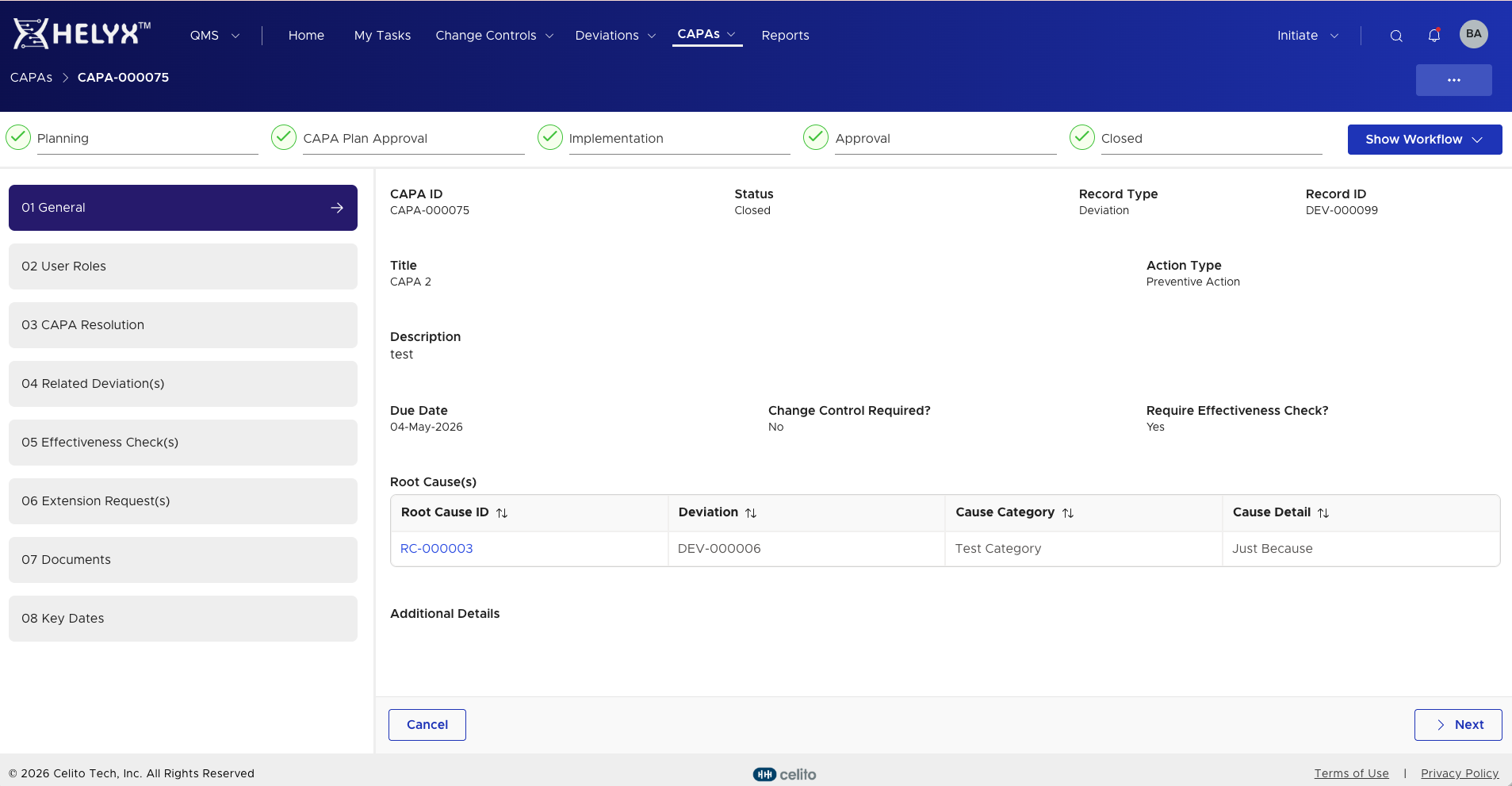
Task: Expand the Deviations menu
Action: (616, 36)
